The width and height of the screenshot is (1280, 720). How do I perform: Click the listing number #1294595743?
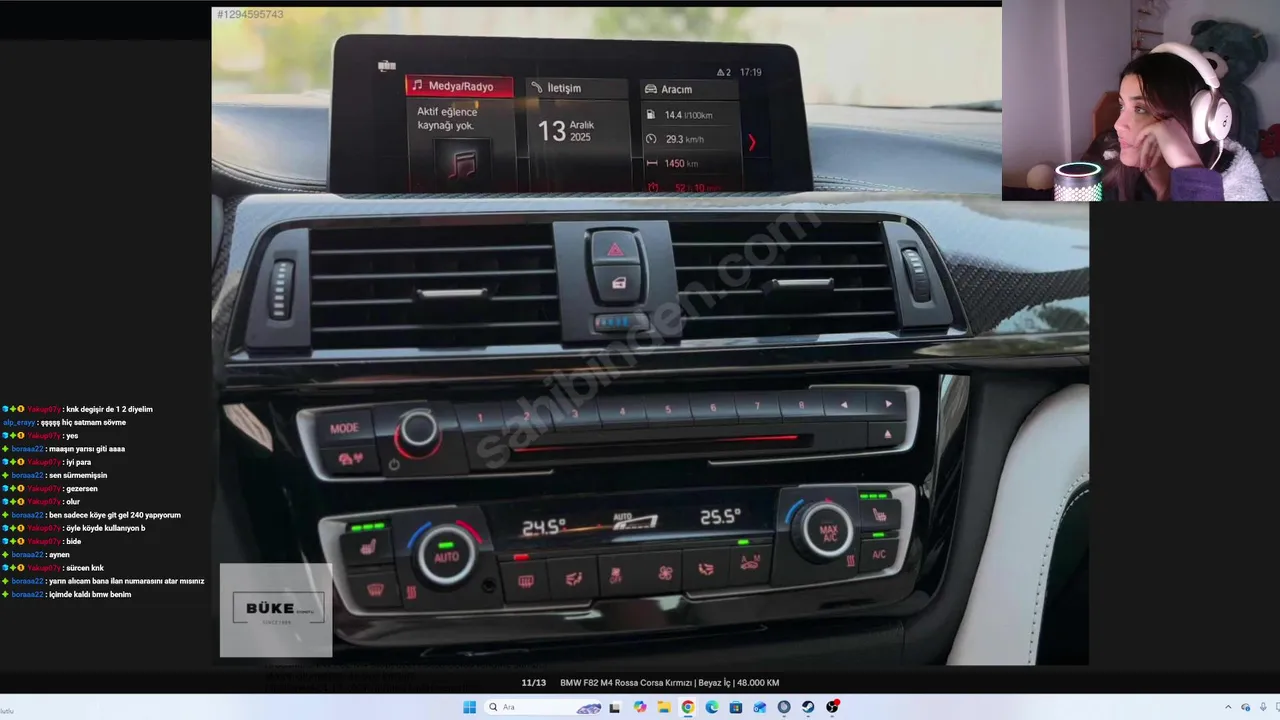pyautogui.click(x=250, y=15)
